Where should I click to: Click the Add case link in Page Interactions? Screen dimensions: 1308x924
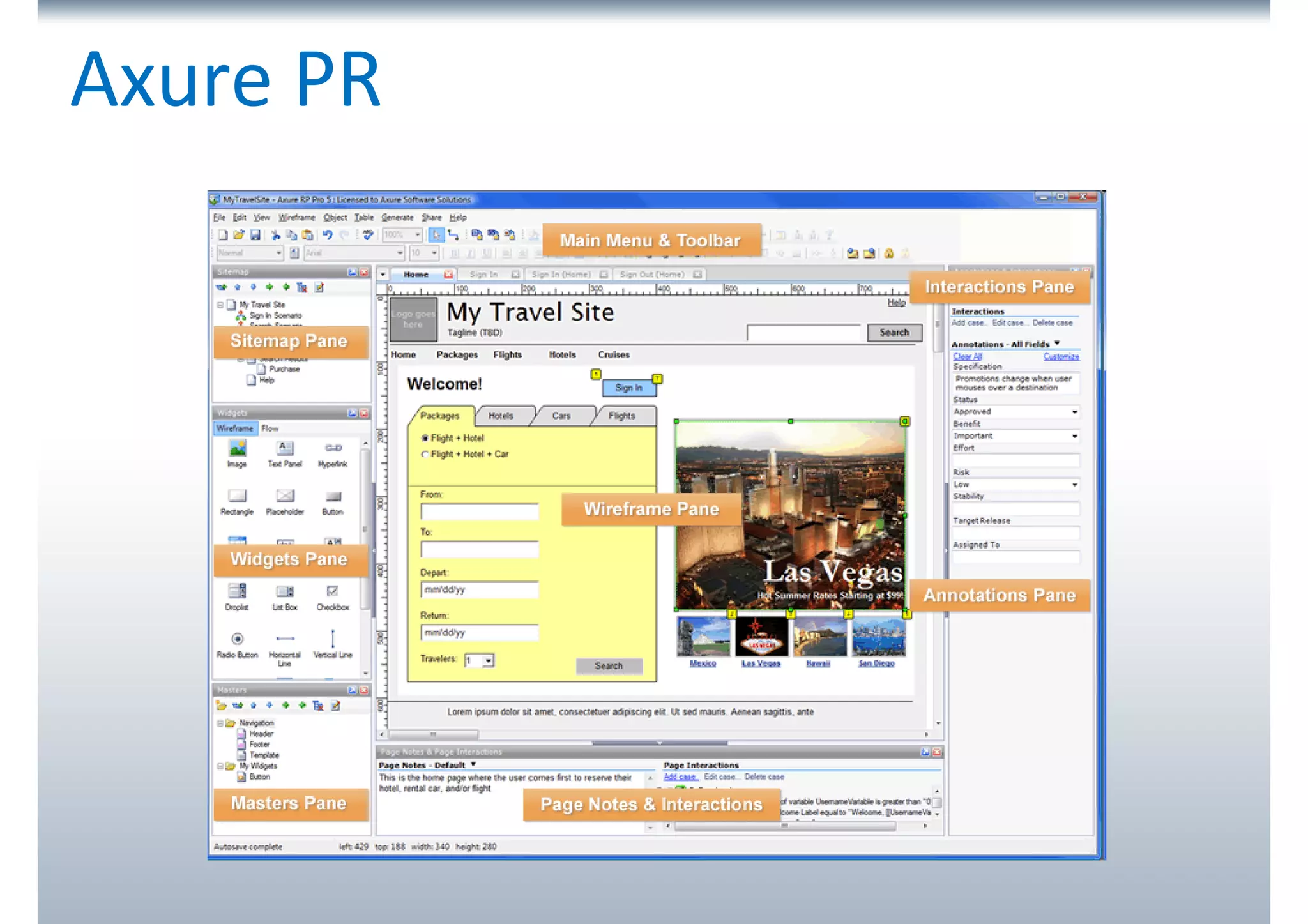tap(680, 777)
